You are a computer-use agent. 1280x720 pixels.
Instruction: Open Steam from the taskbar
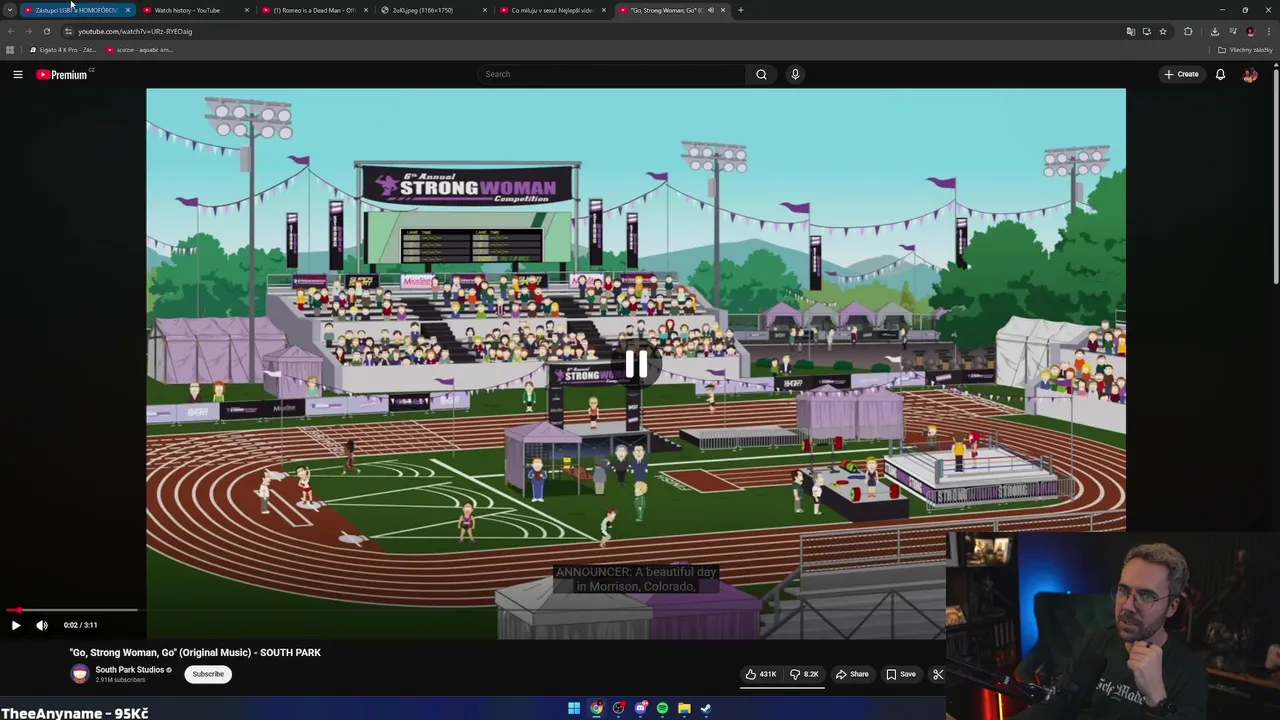(706, 709)
